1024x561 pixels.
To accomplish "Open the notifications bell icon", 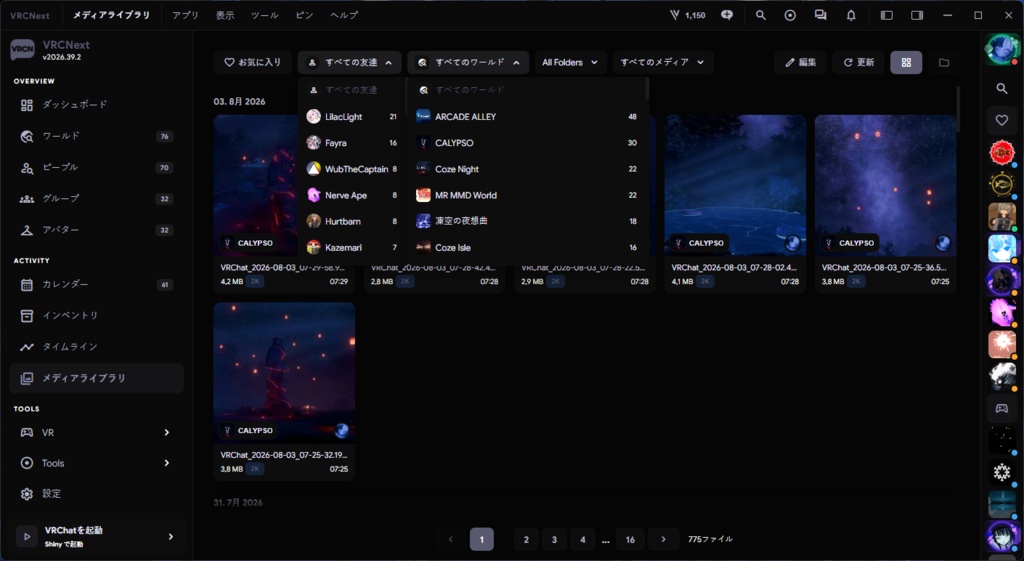I will pos(851,15).
